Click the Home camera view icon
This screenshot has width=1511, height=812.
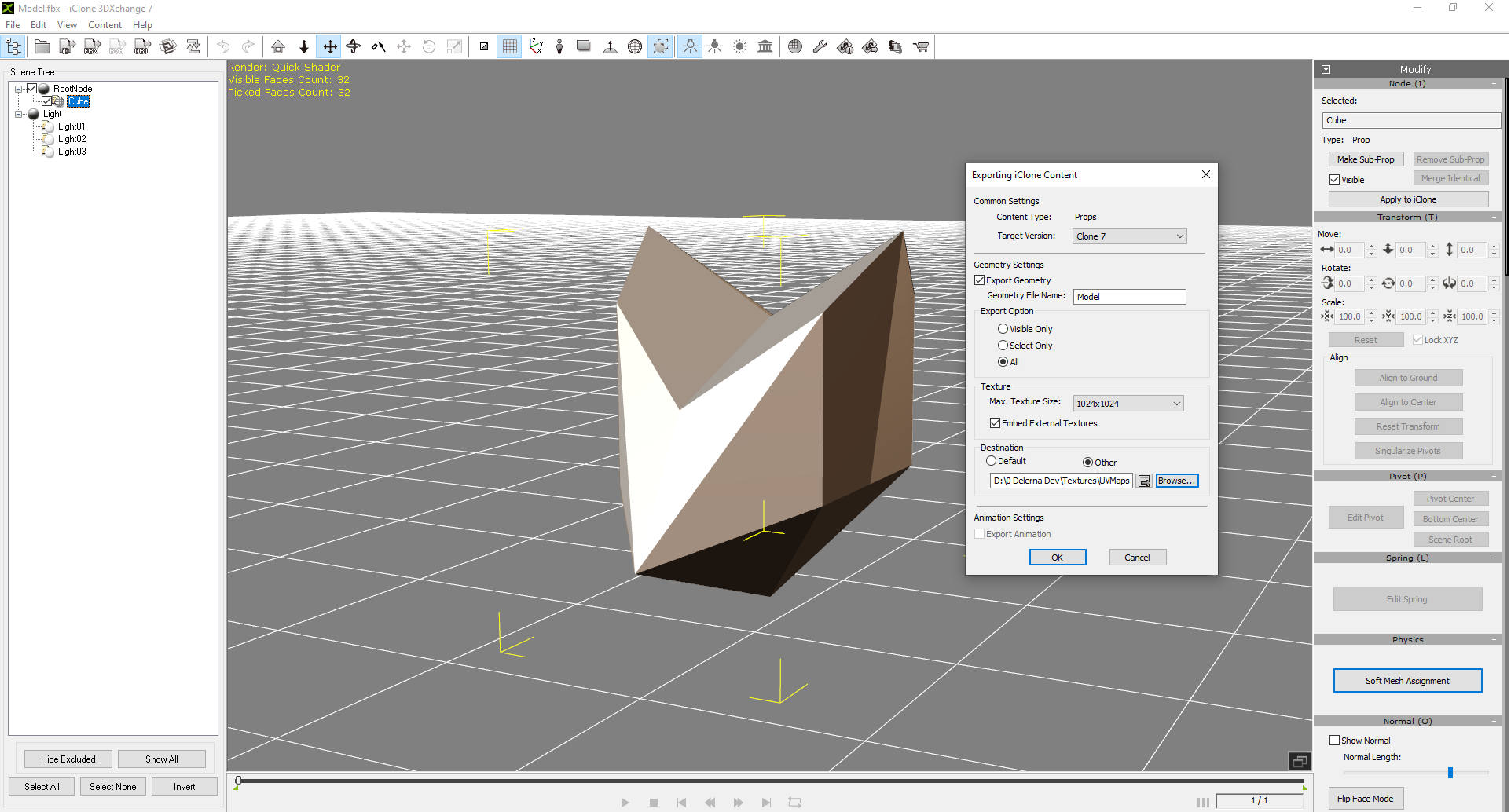(278, 47)
